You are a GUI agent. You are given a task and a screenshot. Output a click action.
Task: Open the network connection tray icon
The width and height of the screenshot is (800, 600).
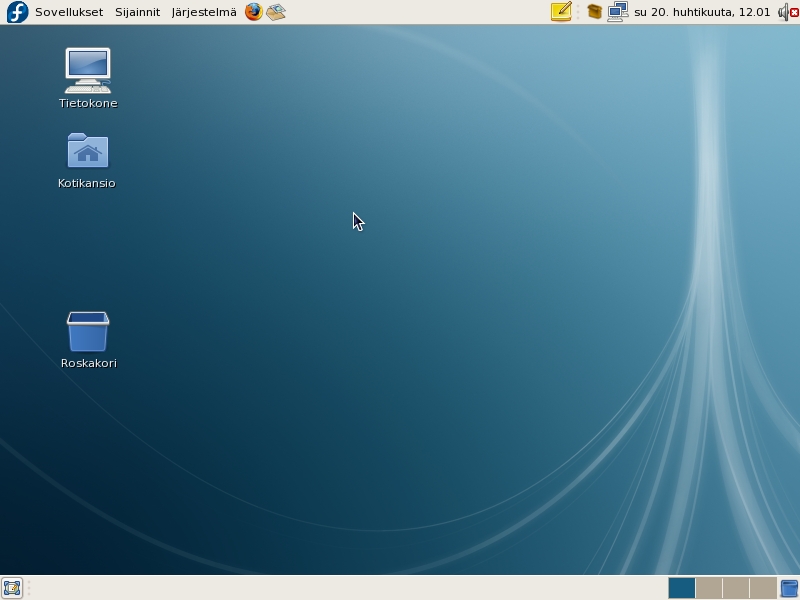(617, 12)
